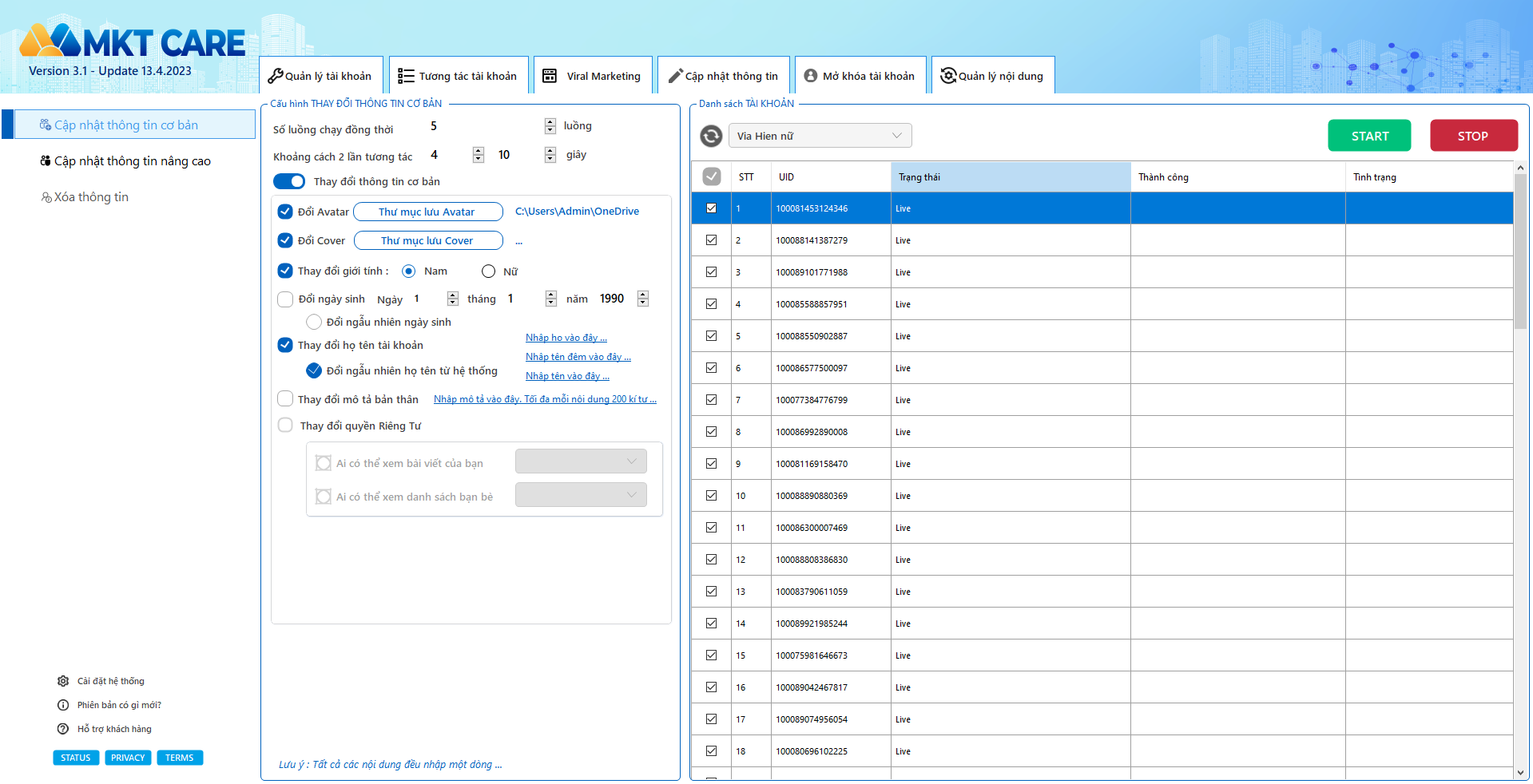Toggle the select-all checkbox in table header
Viewport: 1533px width, 784px height.
point(712,176)
